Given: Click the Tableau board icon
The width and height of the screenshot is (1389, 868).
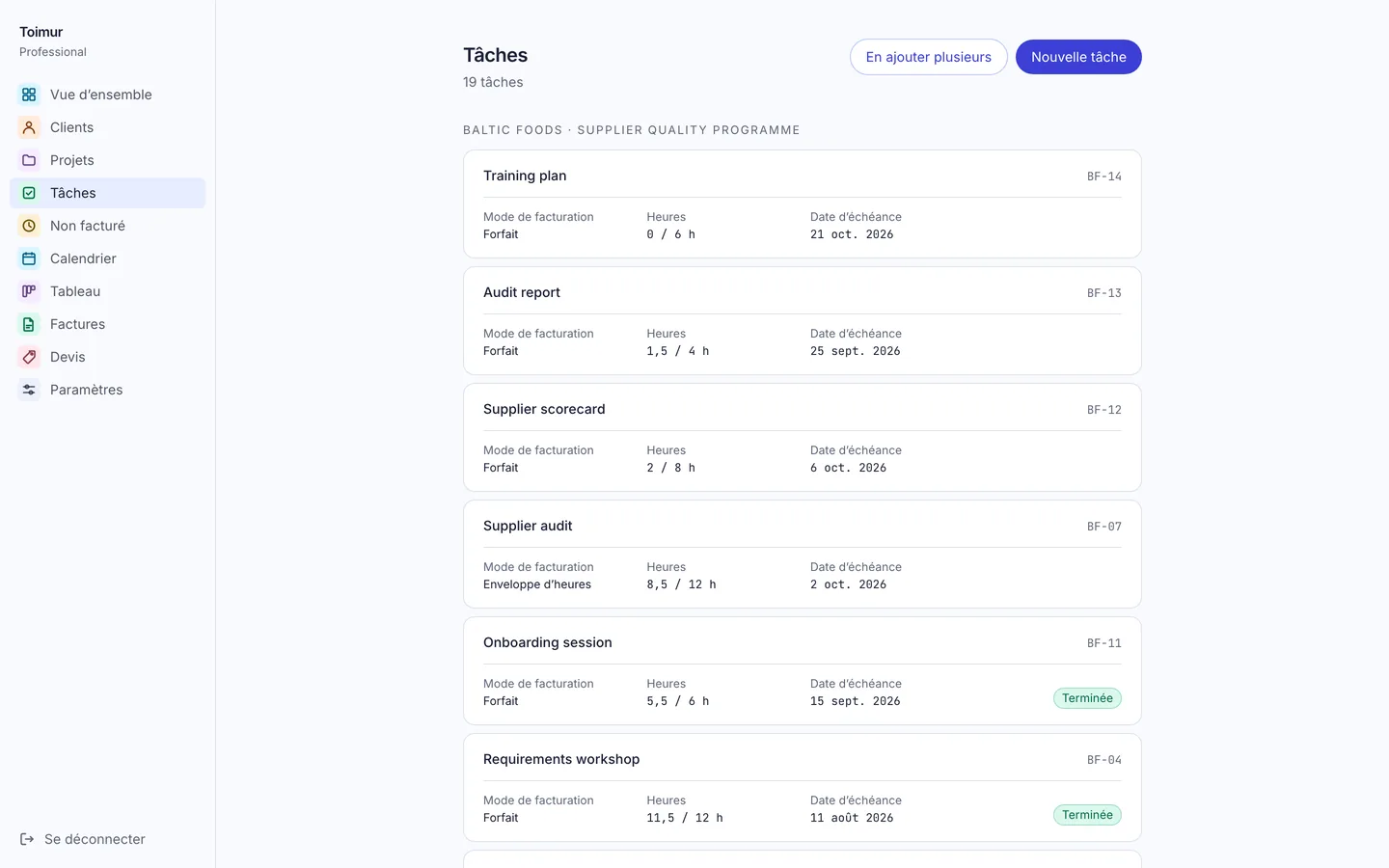Looking at the screenshot, I should point(29,291).
